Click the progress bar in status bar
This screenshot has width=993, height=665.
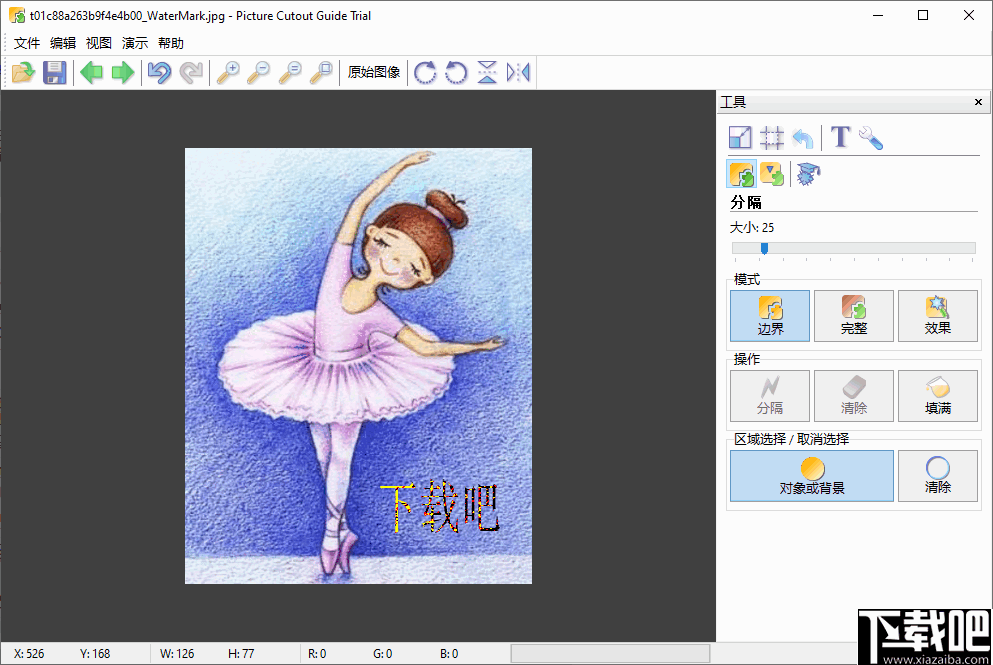(x=610, y=654)
